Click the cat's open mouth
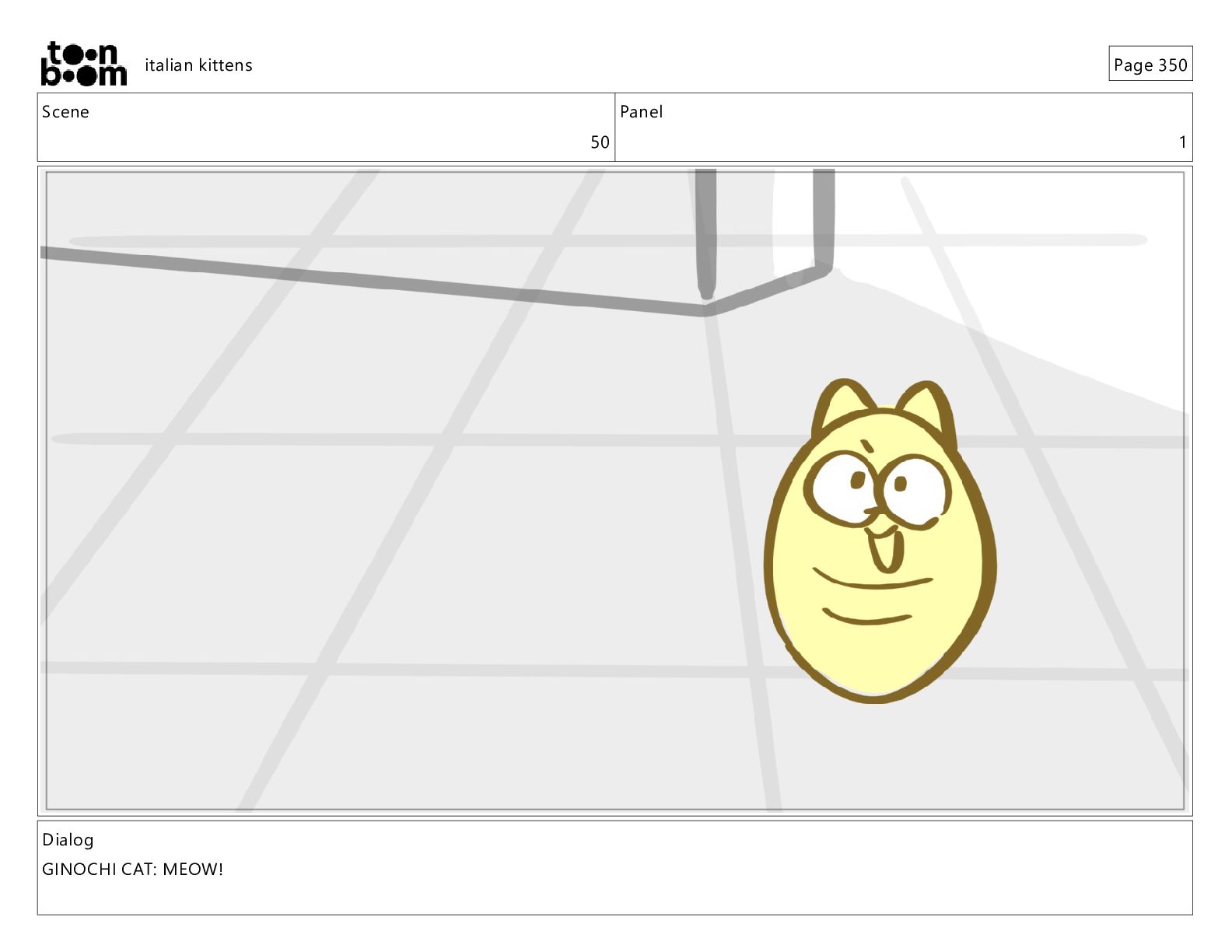This screenshot has height=952, width=1232. [x=886, y=549]
